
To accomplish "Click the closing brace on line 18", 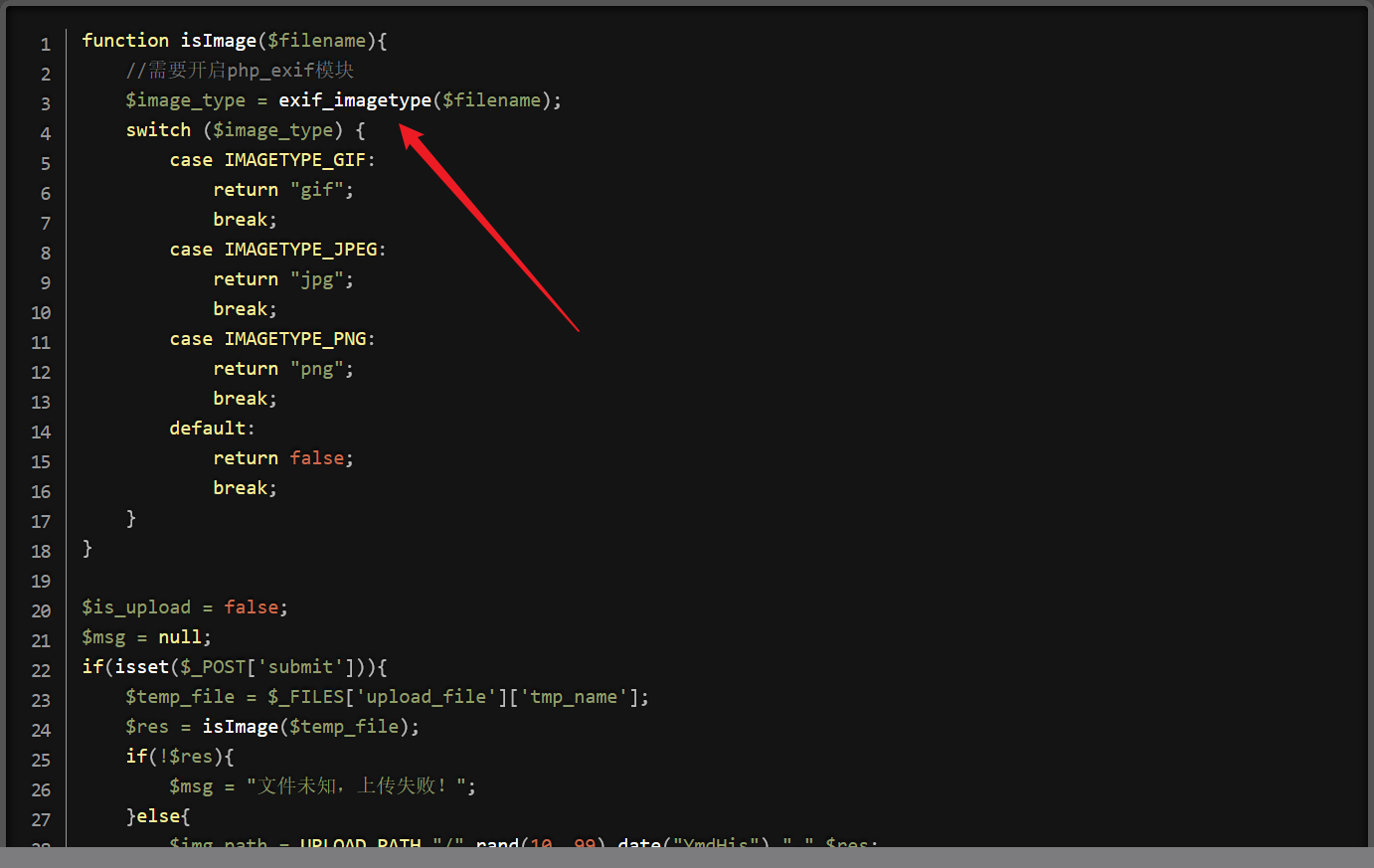I will tap(87, 548).
